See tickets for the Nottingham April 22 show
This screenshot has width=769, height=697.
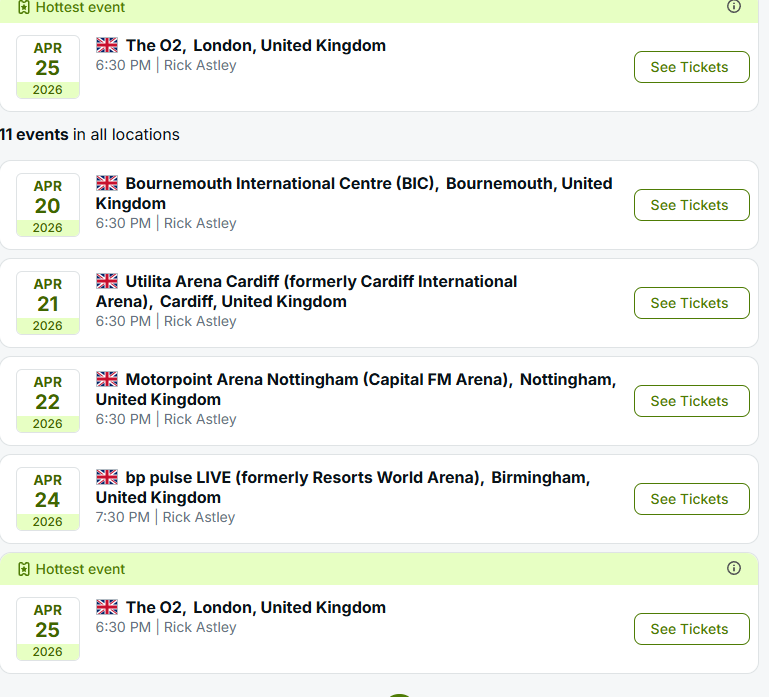(692, 401)
